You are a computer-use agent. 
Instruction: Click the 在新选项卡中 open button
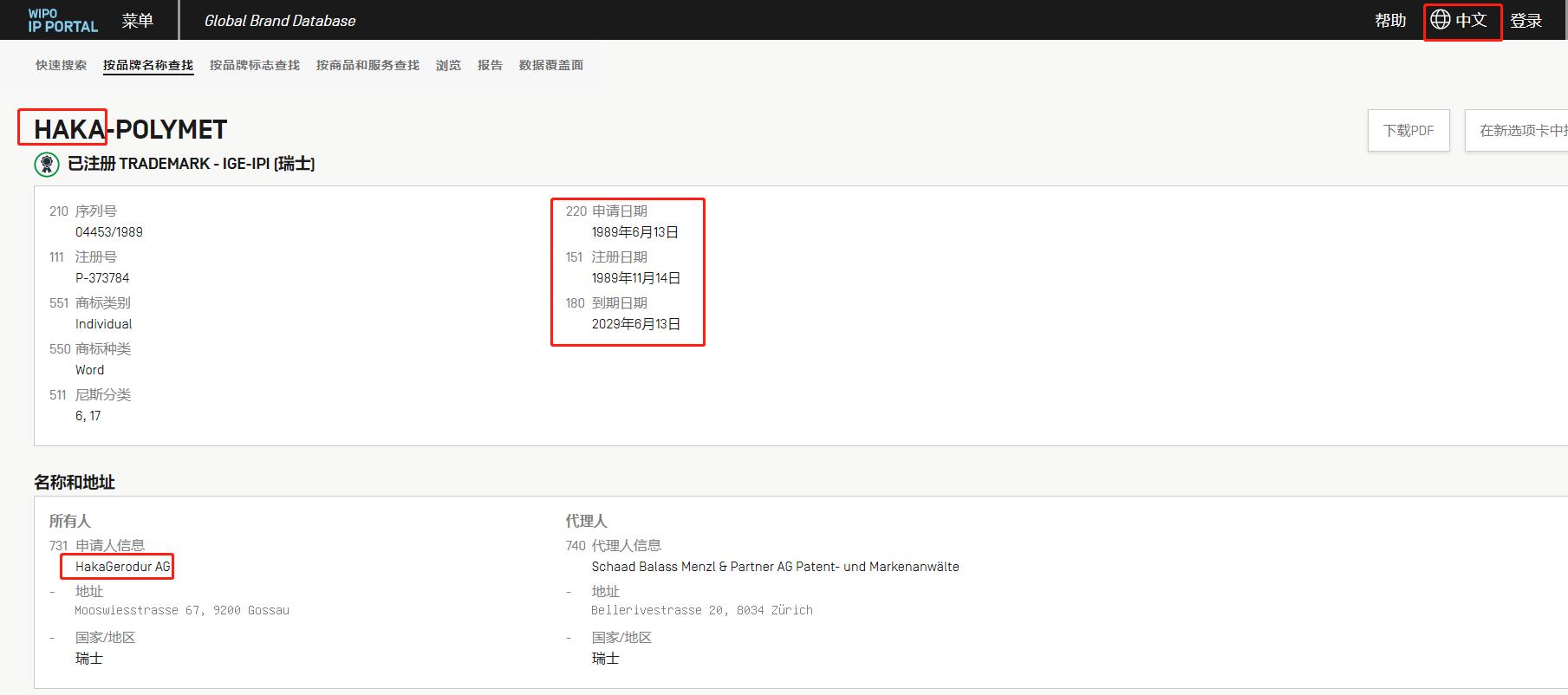pos(1517,131)
